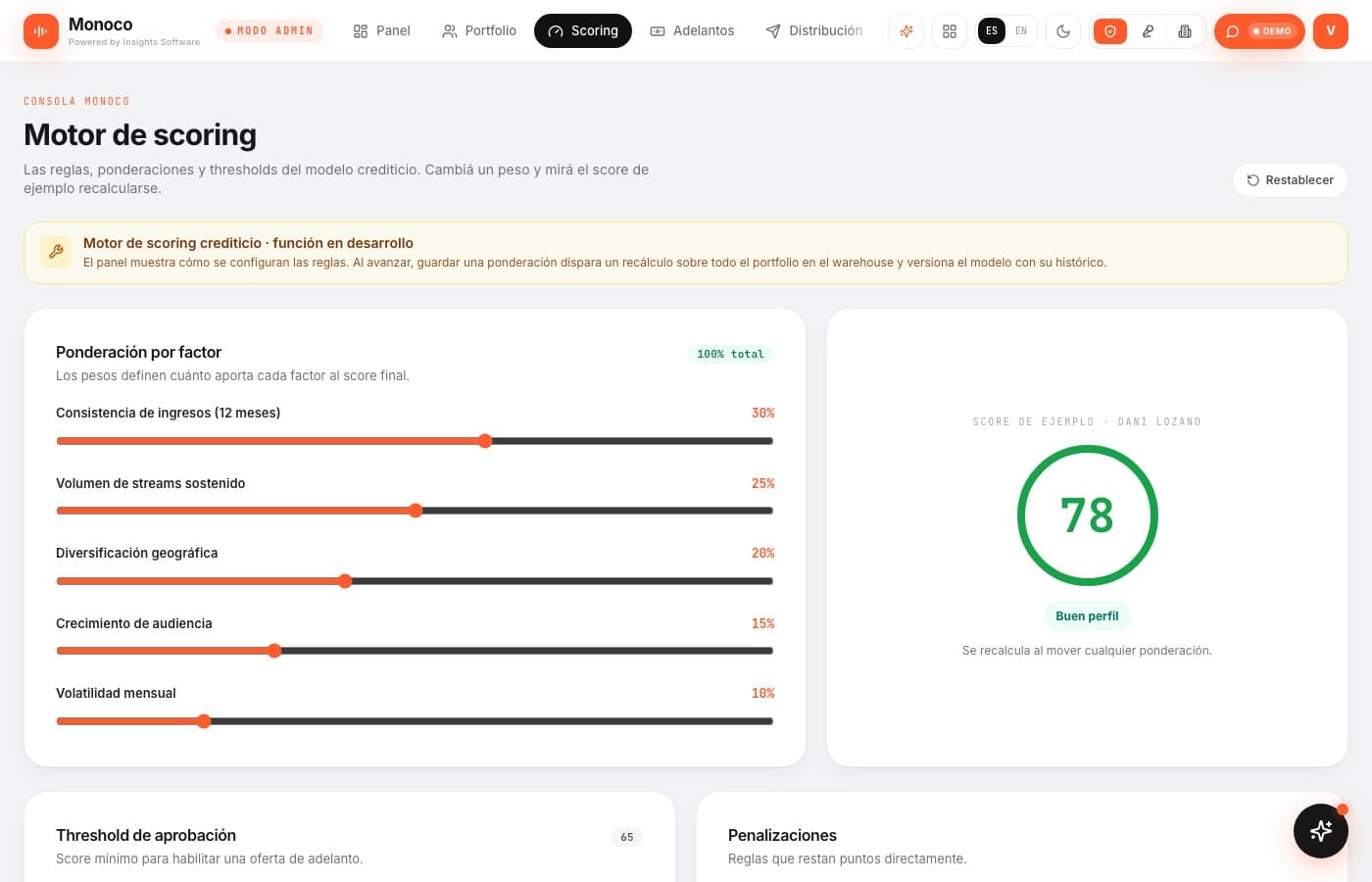Screen dimensions: 1372x882
Task: Select the building role icon
Action: pyautogui.click(x=1185, y=31)
